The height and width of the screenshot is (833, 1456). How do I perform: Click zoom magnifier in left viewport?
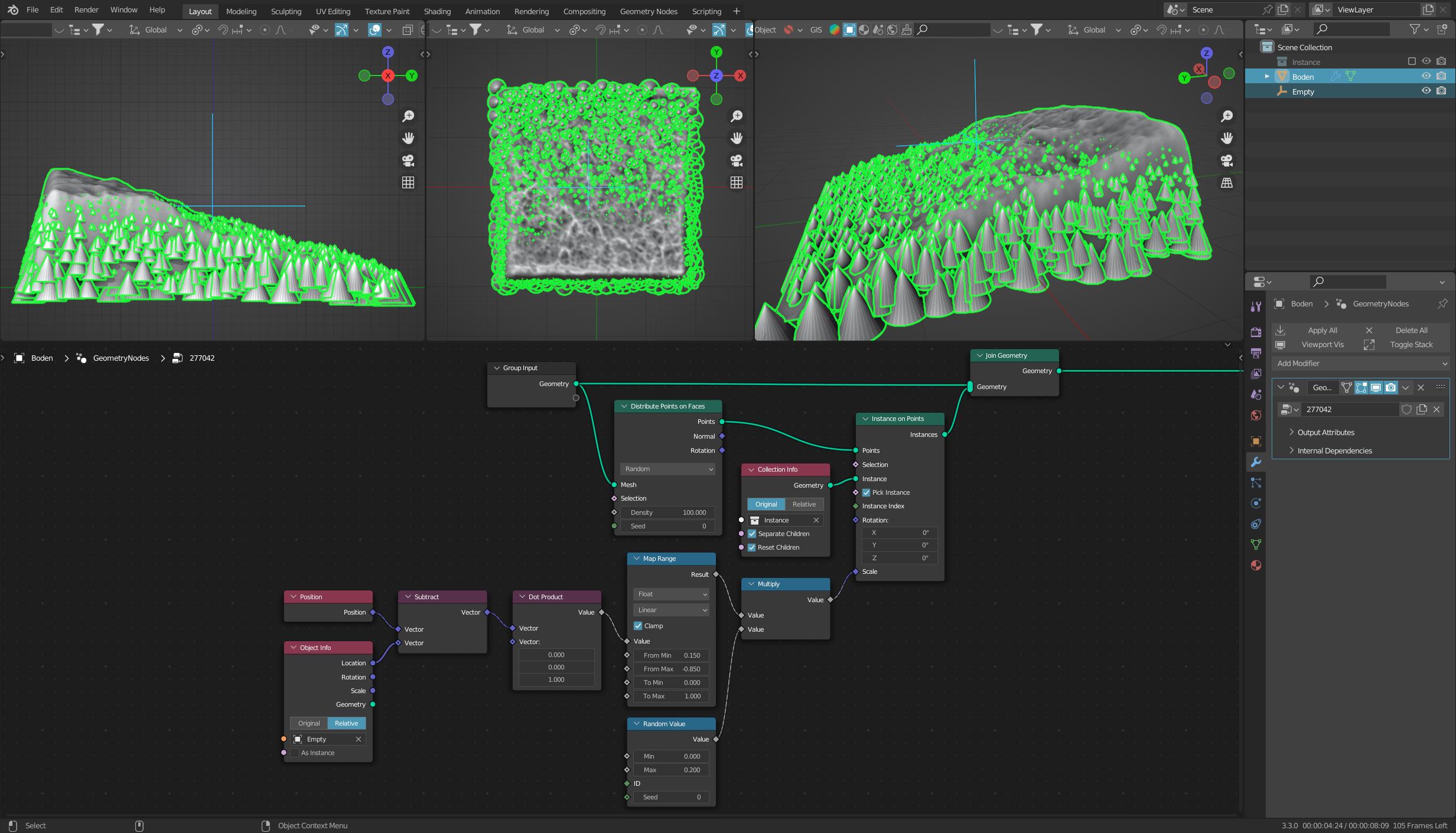pyautogui.click(x=408, y=116)
